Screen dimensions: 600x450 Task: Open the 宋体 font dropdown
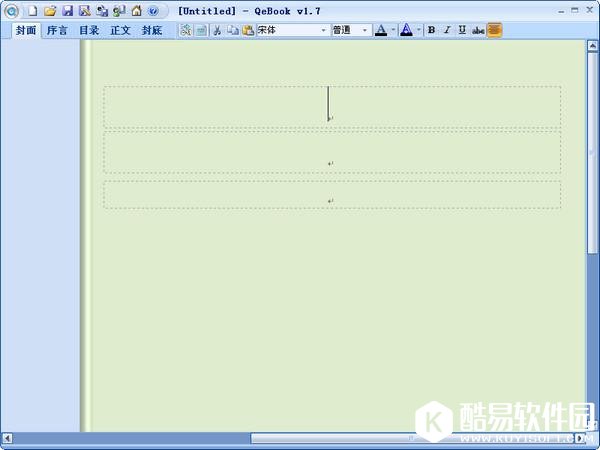pos(324,30)
